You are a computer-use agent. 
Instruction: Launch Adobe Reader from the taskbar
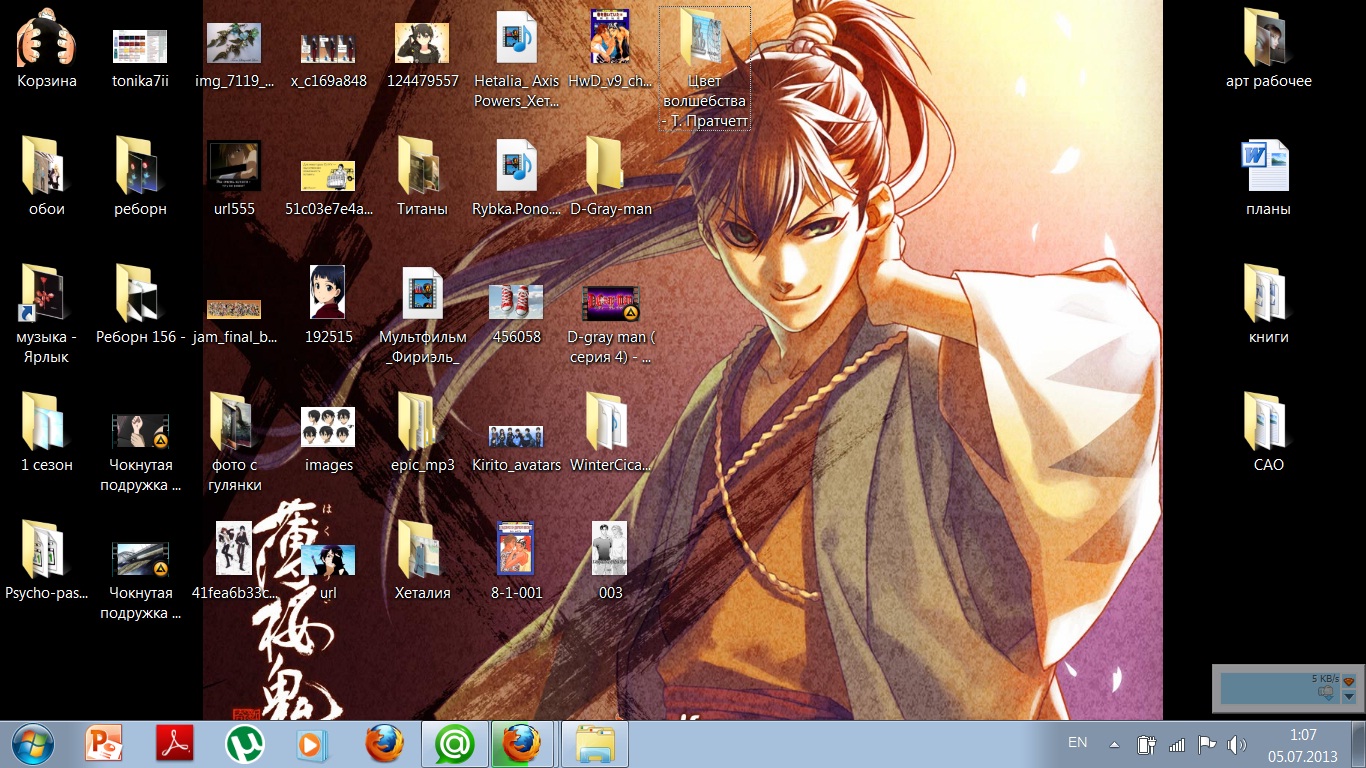pos(175,744)
